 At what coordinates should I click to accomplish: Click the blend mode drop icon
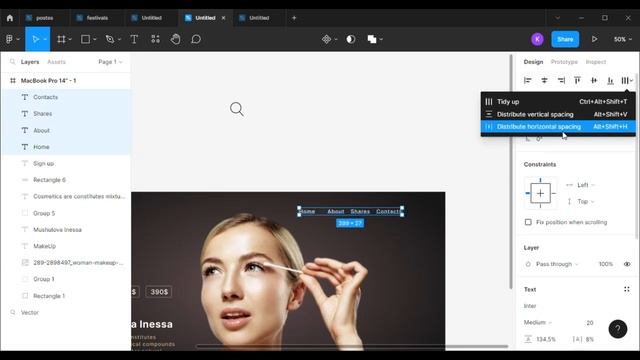click(528, 264)
